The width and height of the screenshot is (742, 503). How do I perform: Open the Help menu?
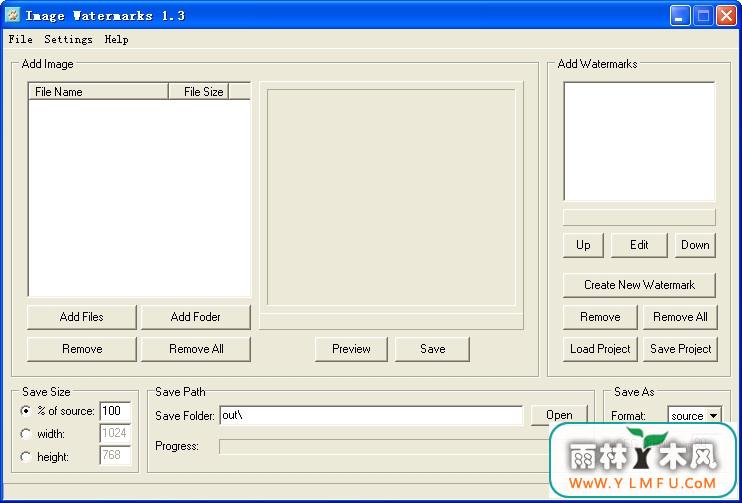(116, 39)
